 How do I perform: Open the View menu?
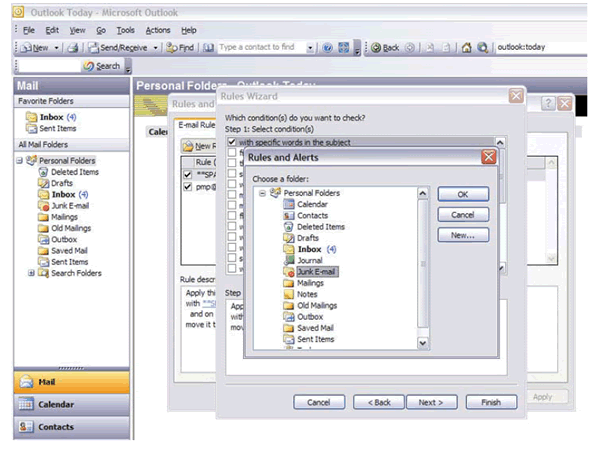[77, 30]
